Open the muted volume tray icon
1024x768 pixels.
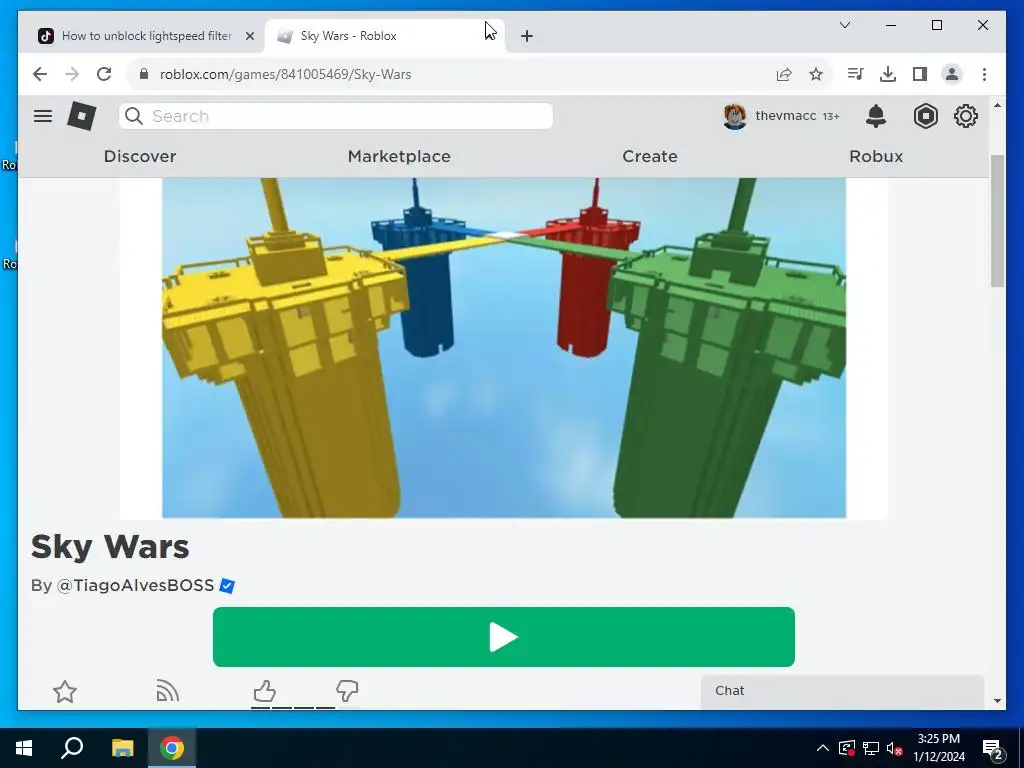click(895, 748)
